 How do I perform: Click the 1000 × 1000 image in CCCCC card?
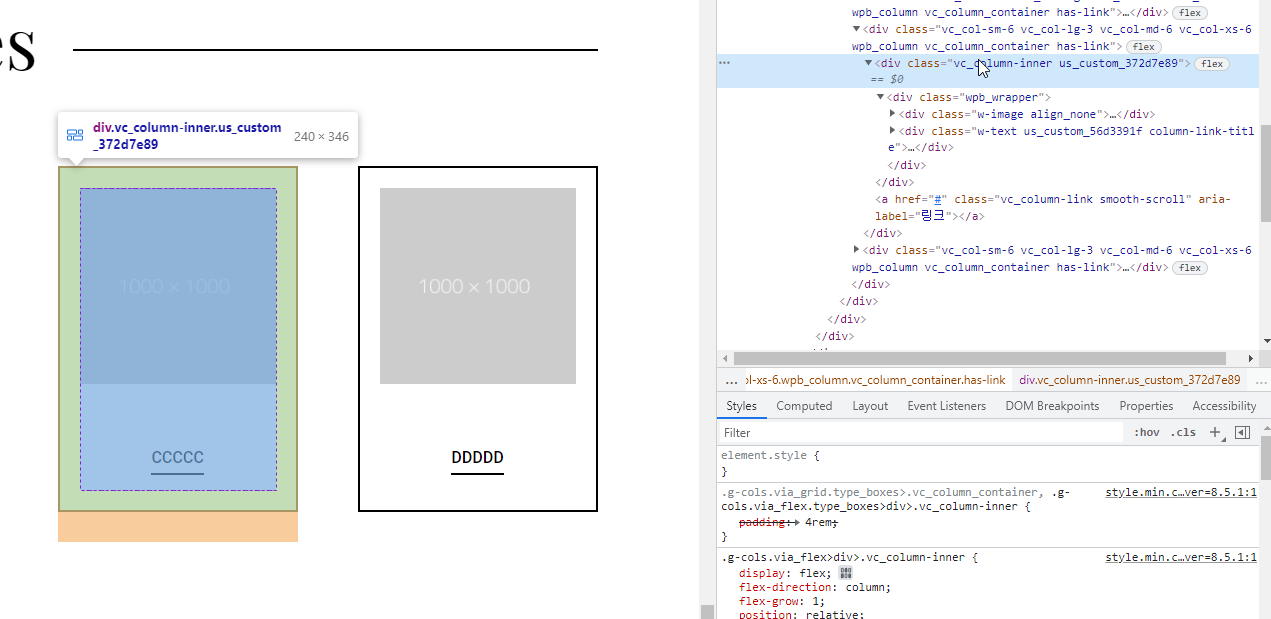[178, 286]
